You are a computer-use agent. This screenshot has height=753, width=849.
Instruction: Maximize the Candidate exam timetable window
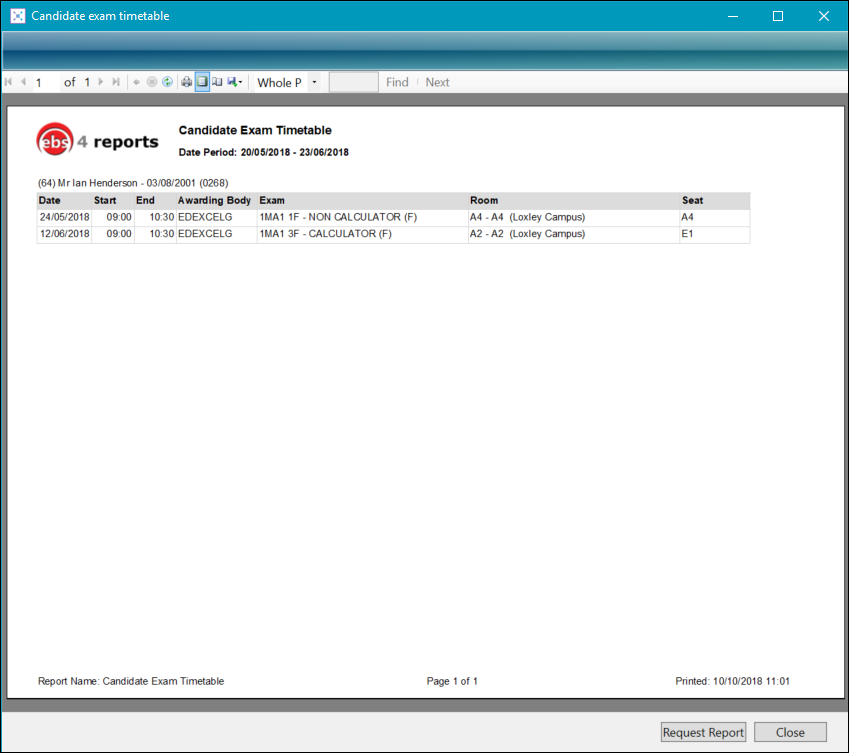[778, 16]
